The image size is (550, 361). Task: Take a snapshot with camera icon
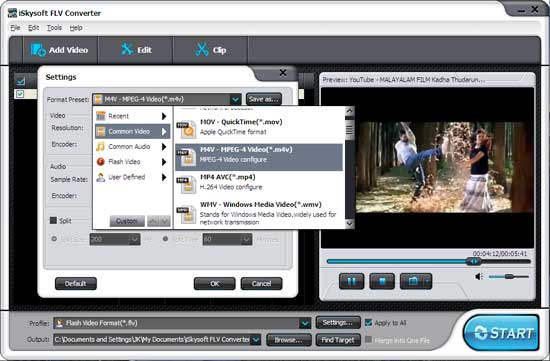[412, 281]
